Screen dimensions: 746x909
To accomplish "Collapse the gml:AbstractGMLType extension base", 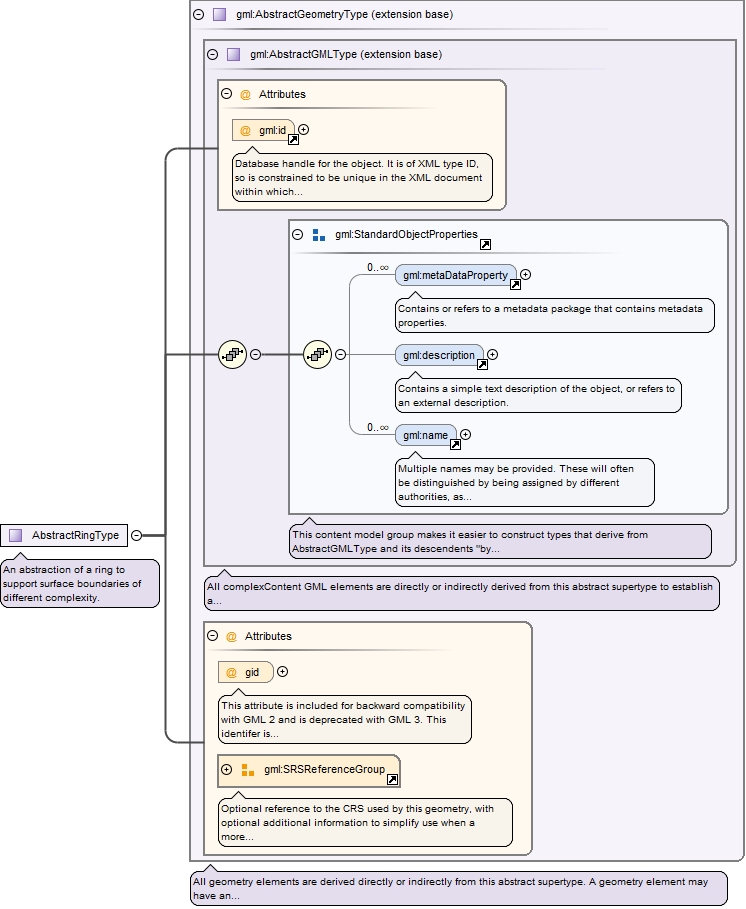I will (212, 55).
